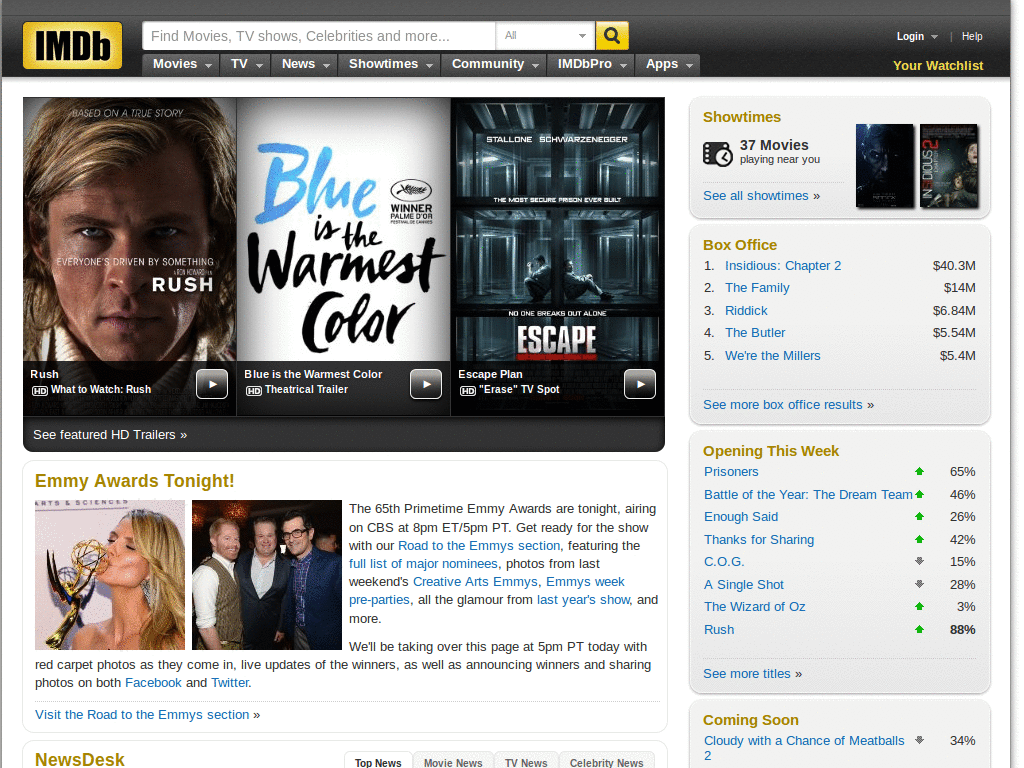1024x768 pixels.
Task: Open the search category All dropdown
Action: click(545, 35)
